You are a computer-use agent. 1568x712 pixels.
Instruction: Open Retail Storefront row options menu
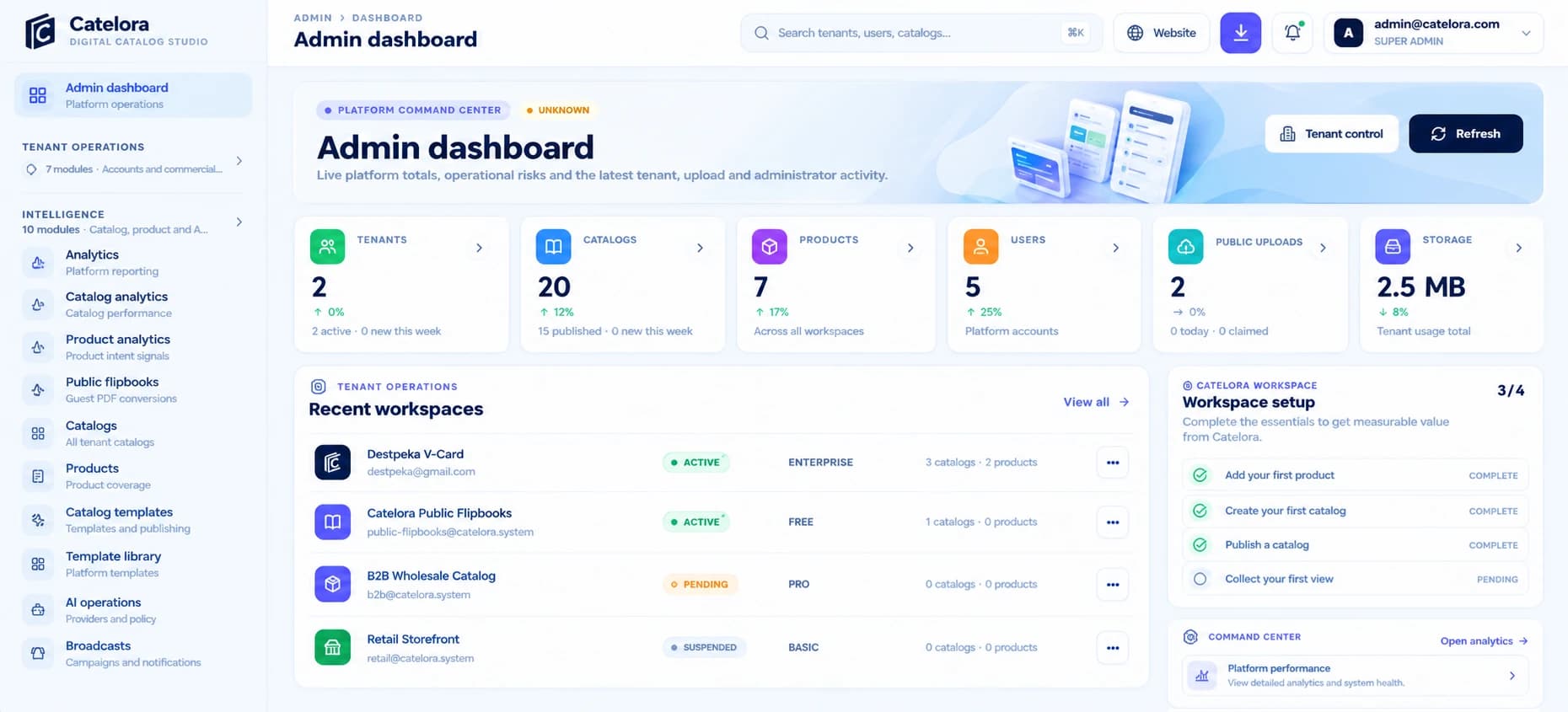coord(1113,648)
